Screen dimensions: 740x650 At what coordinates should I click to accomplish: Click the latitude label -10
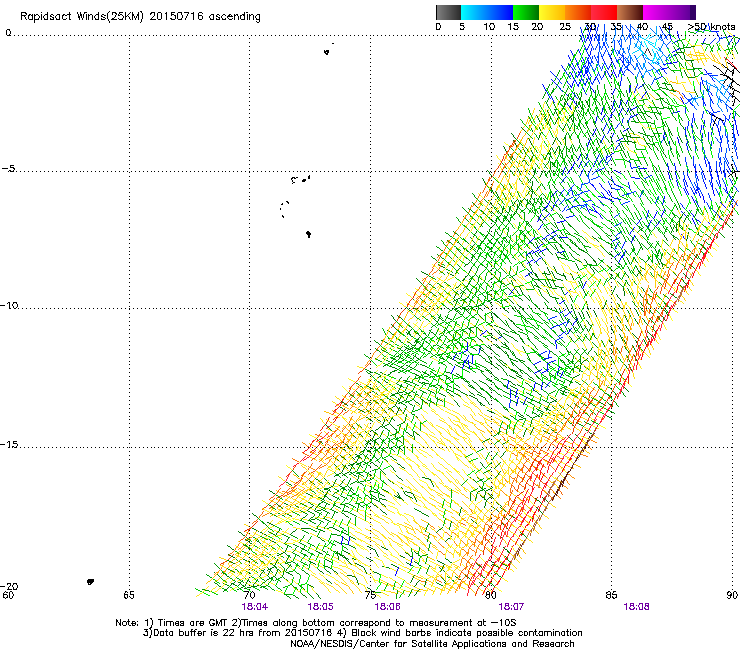[x=9, y=305]
